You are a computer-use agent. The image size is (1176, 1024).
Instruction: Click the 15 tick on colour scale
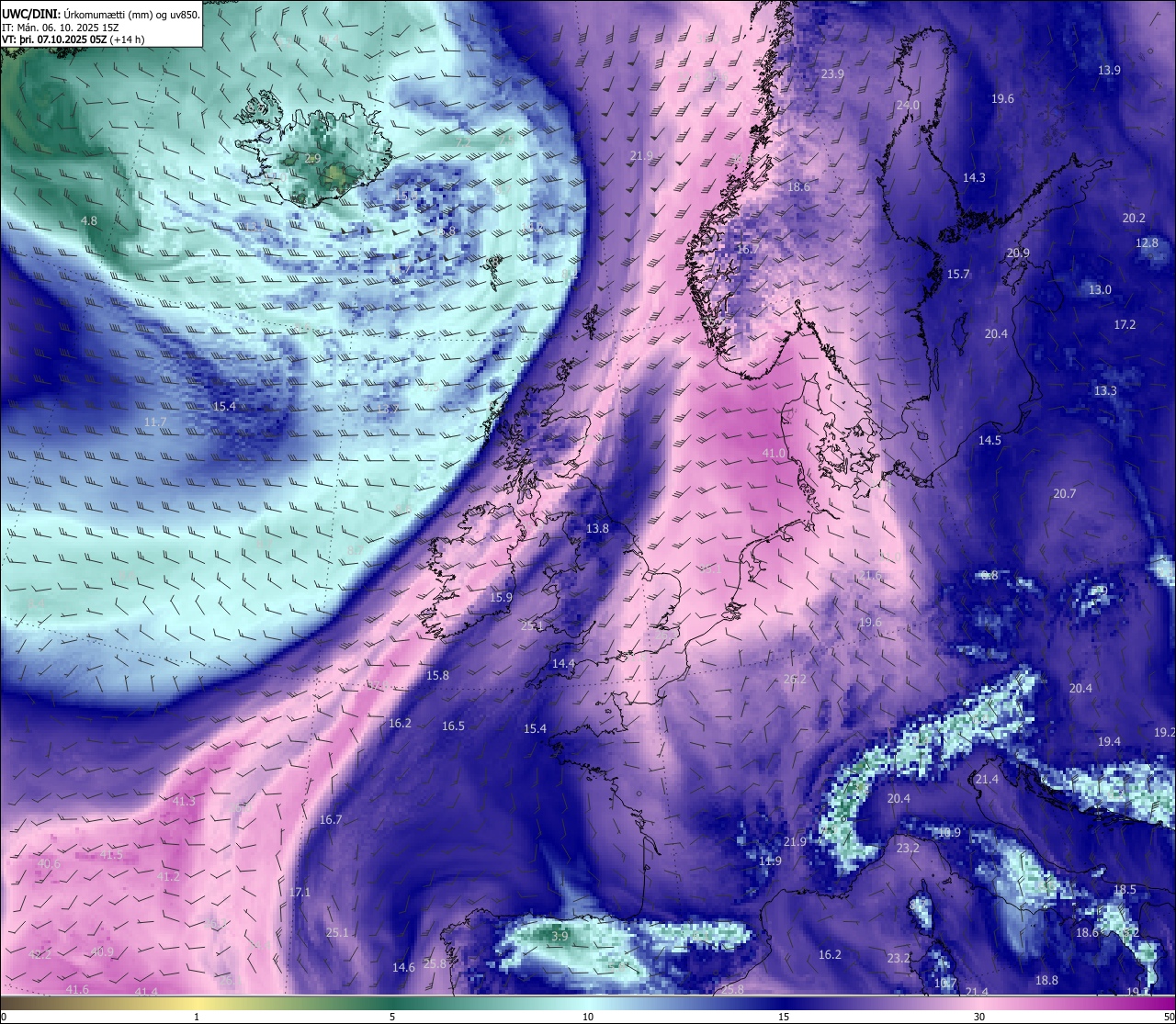tap(784, 1017)
